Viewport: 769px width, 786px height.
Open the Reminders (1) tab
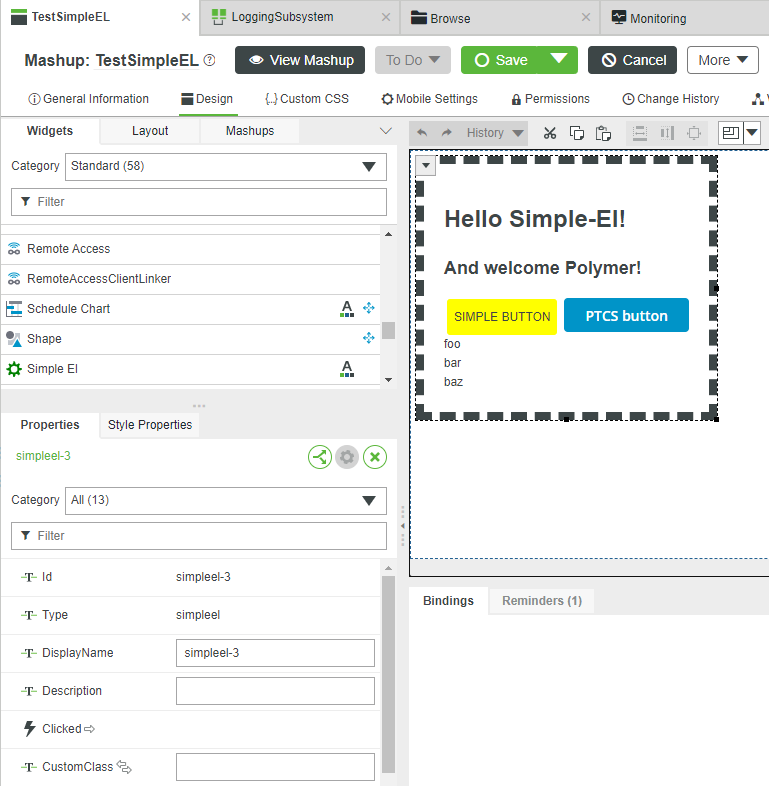pos(542,601)
